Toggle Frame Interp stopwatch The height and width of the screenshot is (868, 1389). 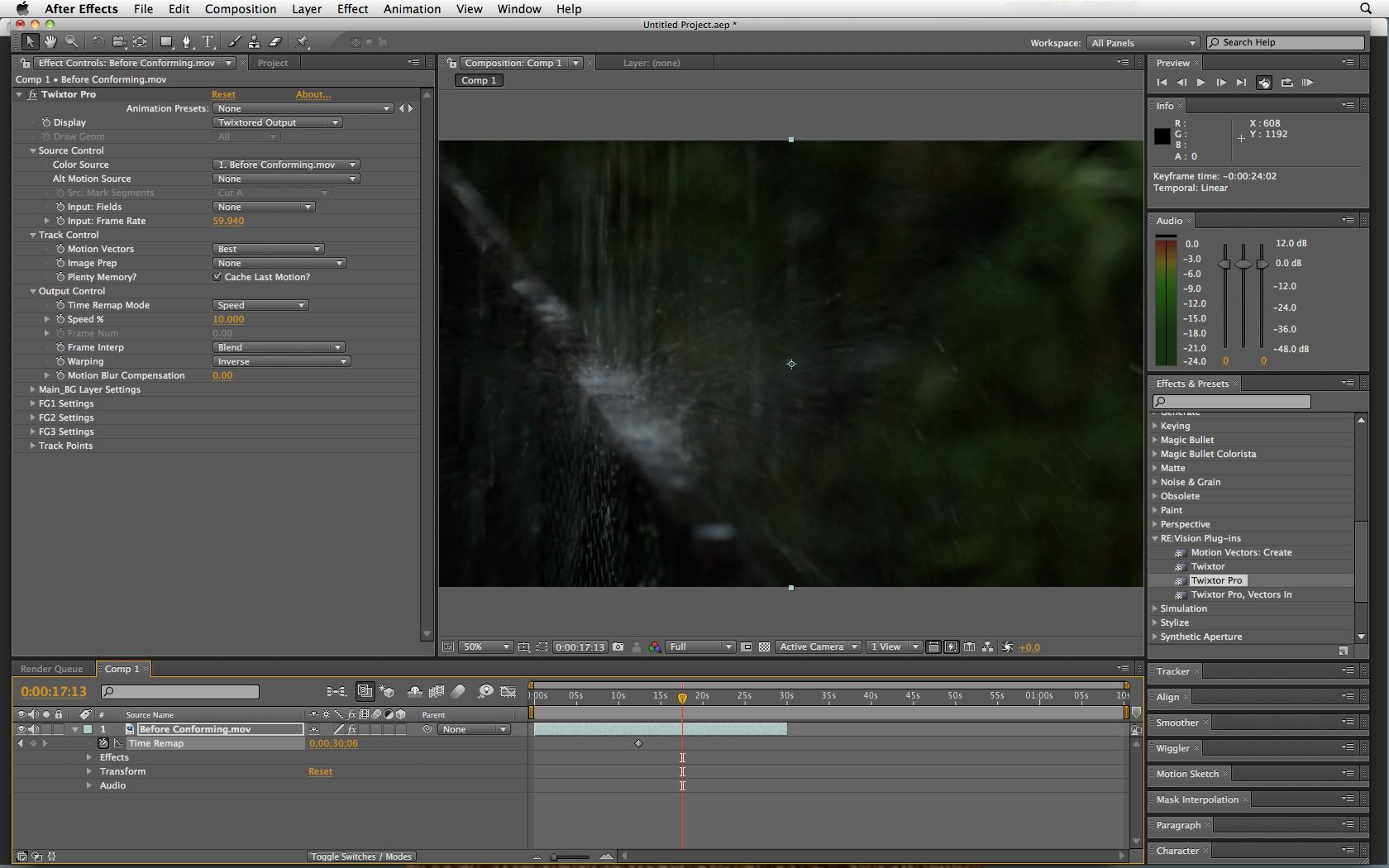pyautogui.click(x=60, y=347)
